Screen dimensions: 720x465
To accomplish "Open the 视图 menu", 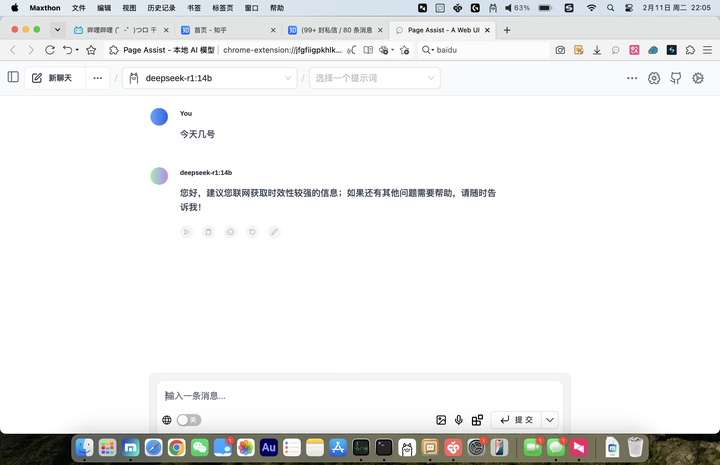I will pyautogui.click(x=129, y=8).
